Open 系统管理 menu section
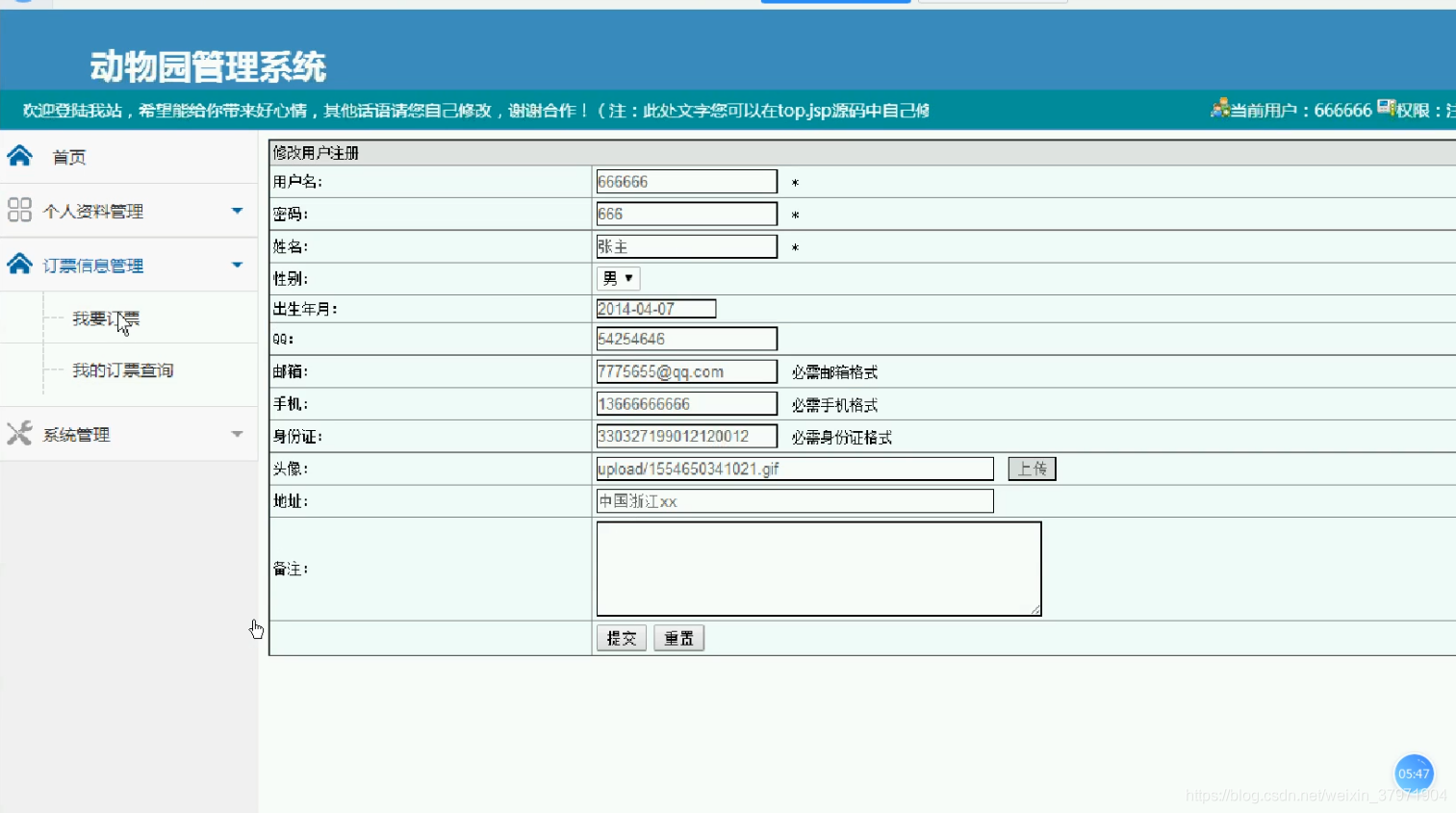This screenshot has height=813, width=1456. pyautogui.click(x=76, y=435)
